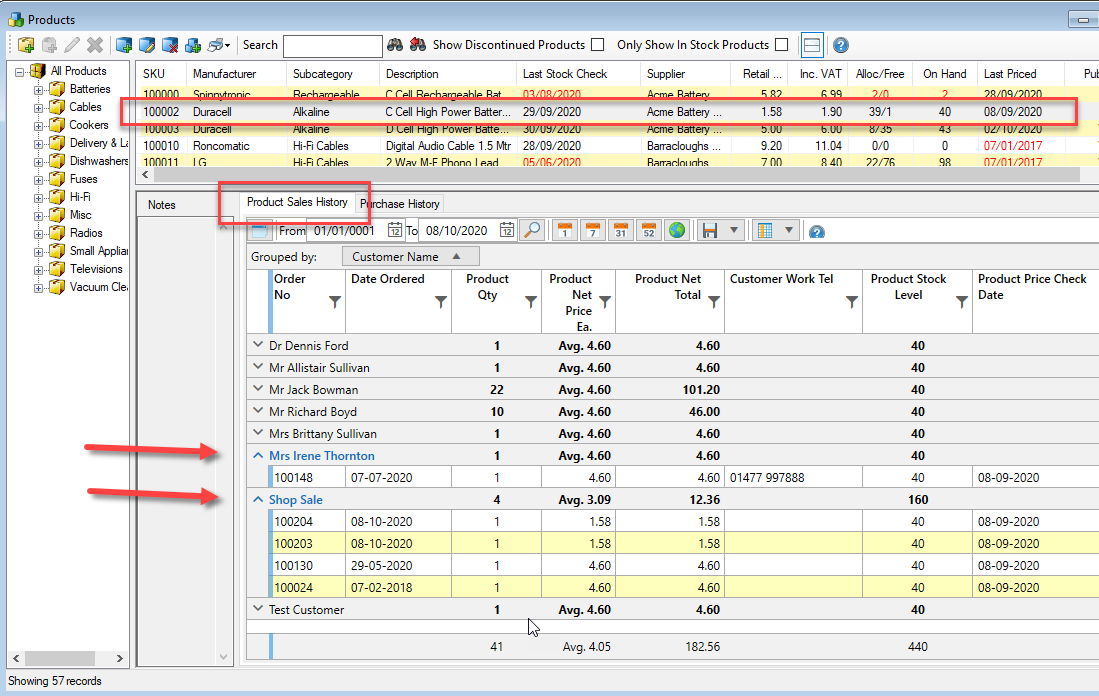Collapse the Shop Sale customer group

coord(256,500)
